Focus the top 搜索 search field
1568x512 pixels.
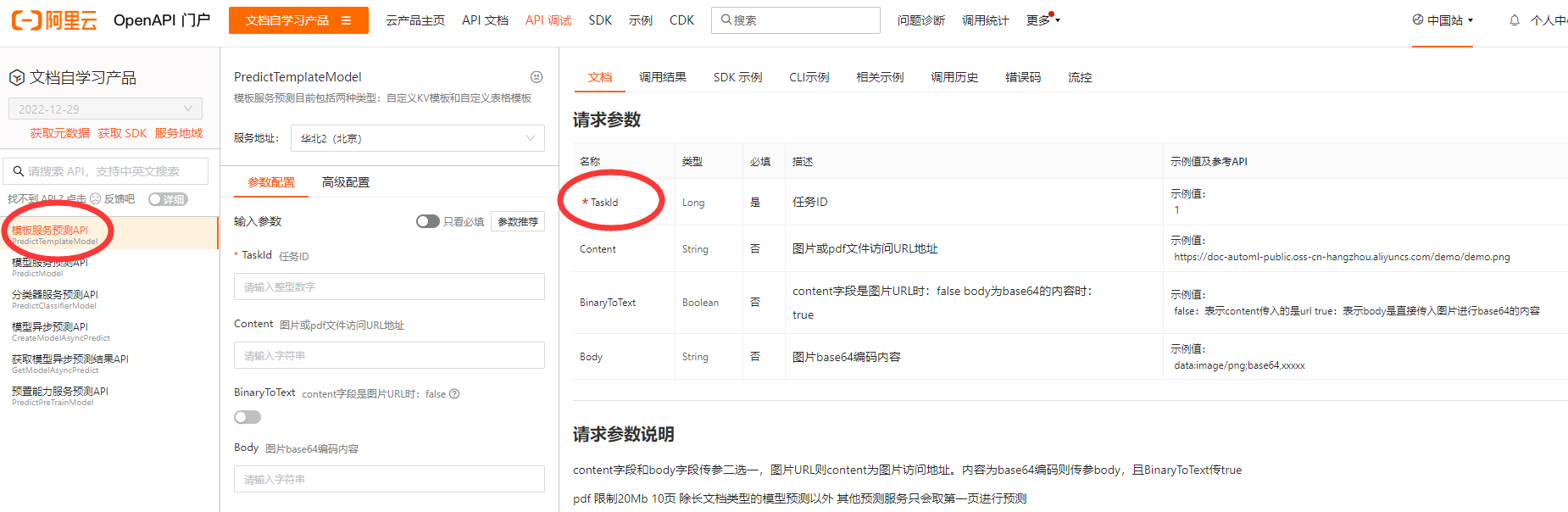click(796, 20)
